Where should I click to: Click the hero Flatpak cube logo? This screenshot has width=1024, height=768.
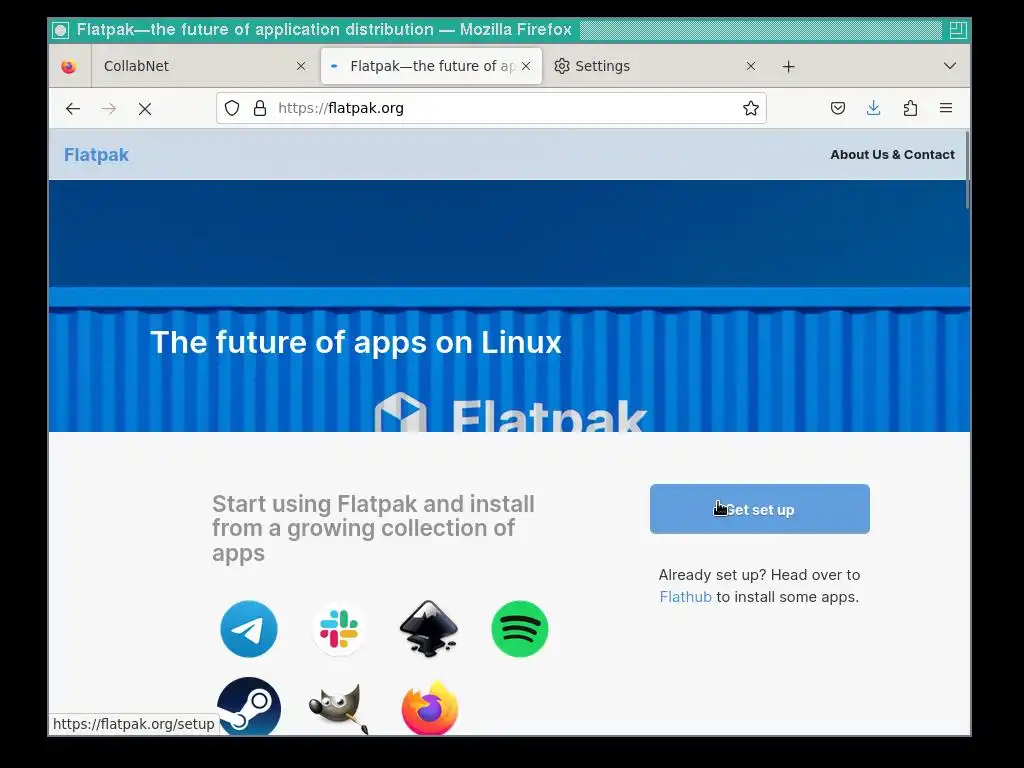click(400, 411)
